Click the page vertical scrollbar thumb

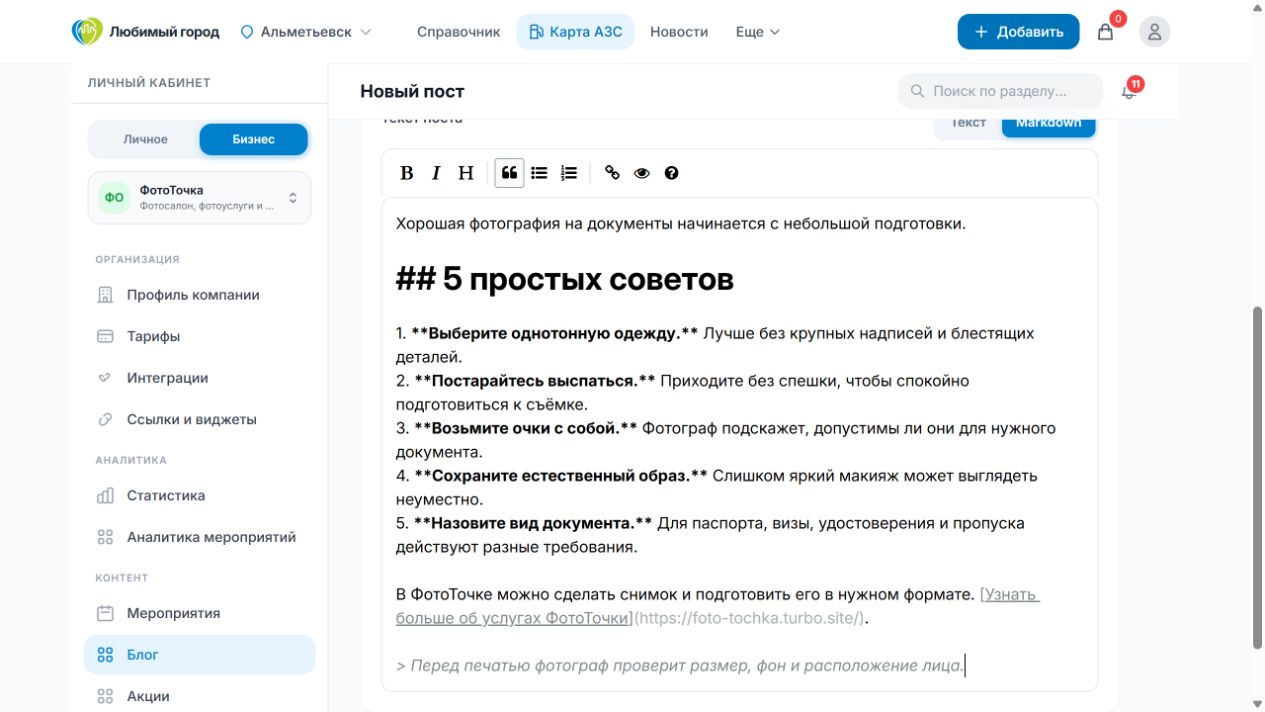coord(1257,476)
